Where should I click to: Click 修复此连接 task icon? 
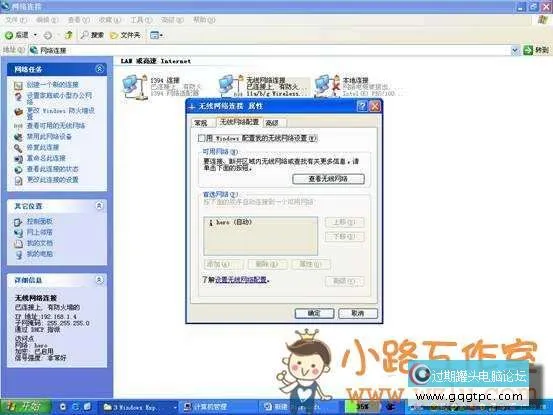(18, 148)
